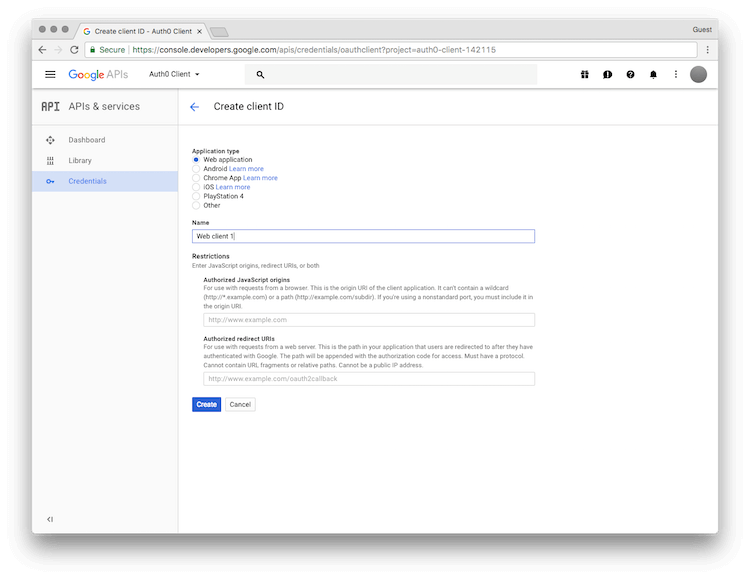The width and height of the screenshot is (750, 579).
Task: Select the PlayStation 4 radio button
Action: click(x=196, y=196)
